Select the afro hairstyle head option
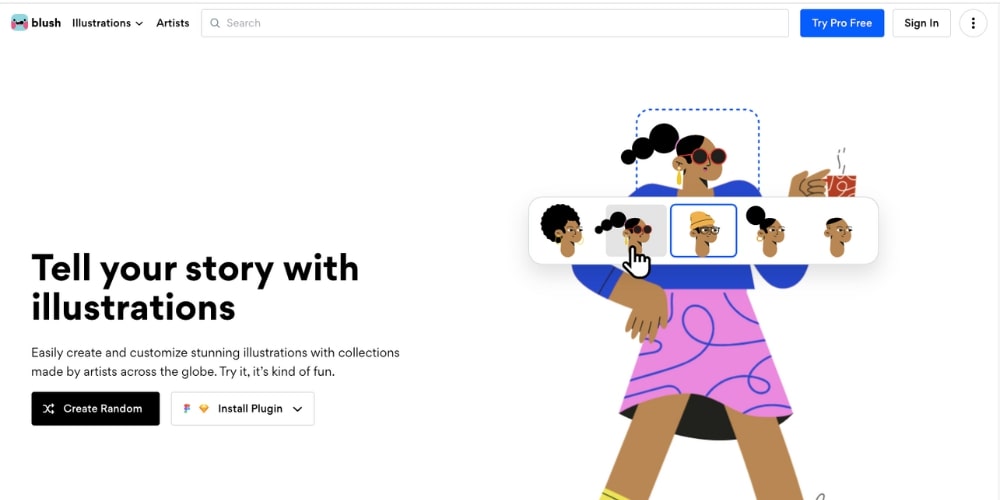 562,230
